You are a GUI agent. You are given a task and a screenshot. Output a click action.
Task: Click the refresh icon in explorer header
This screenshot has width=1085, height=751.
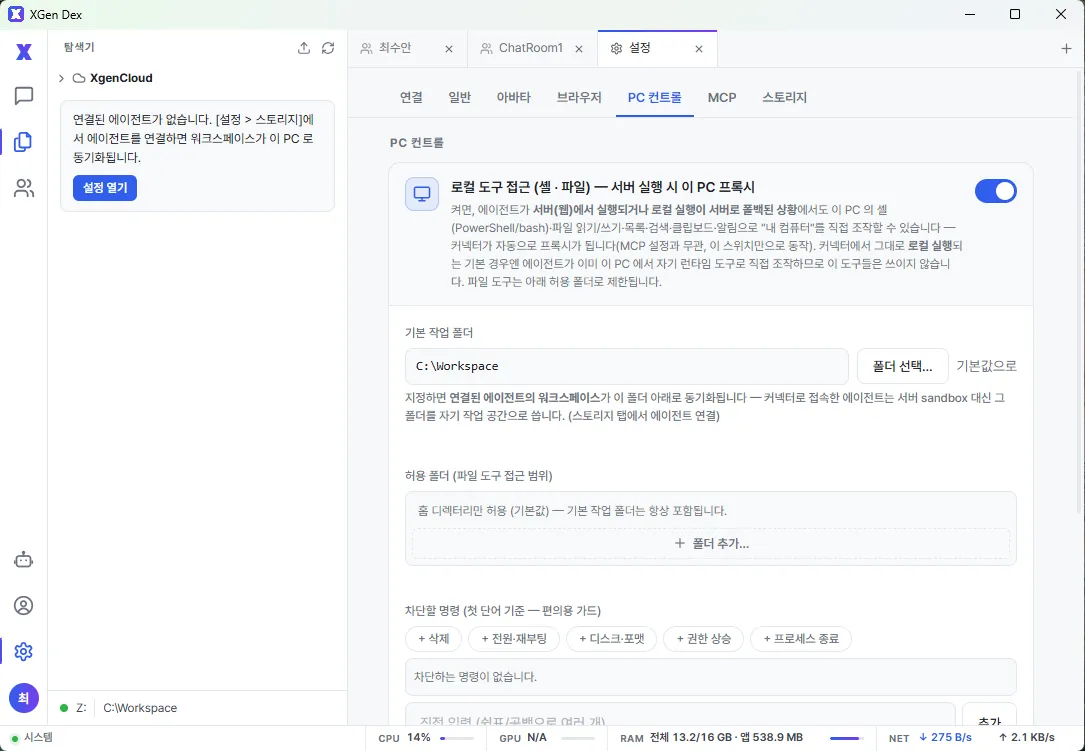pyautogui.click(x=328, y=48)
